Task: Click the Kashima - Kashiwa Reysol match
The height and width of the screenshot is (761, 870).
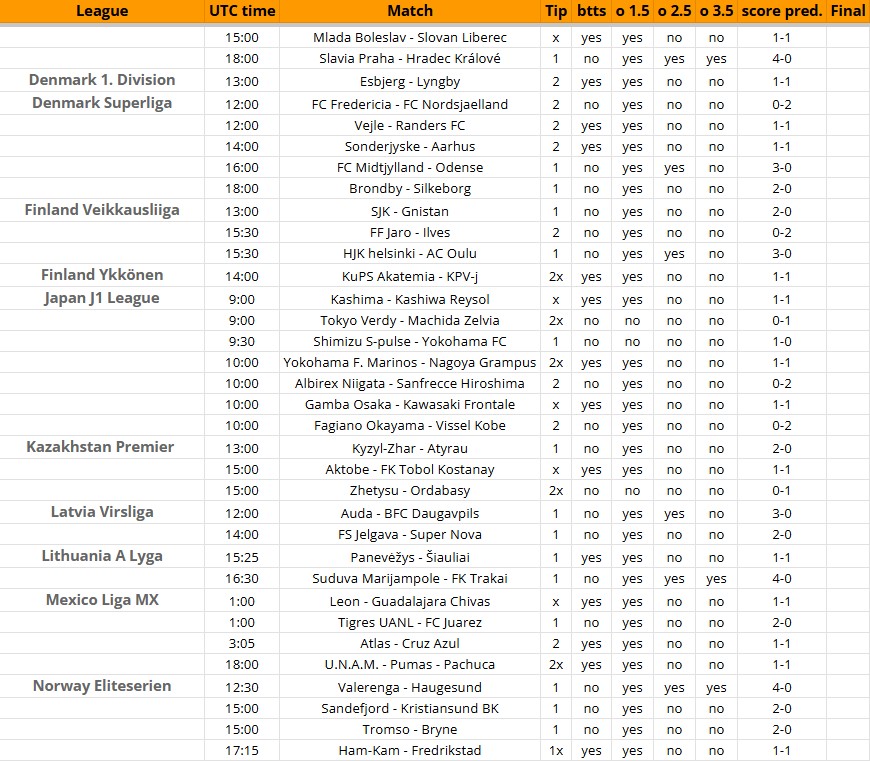Action: point(410,300)
